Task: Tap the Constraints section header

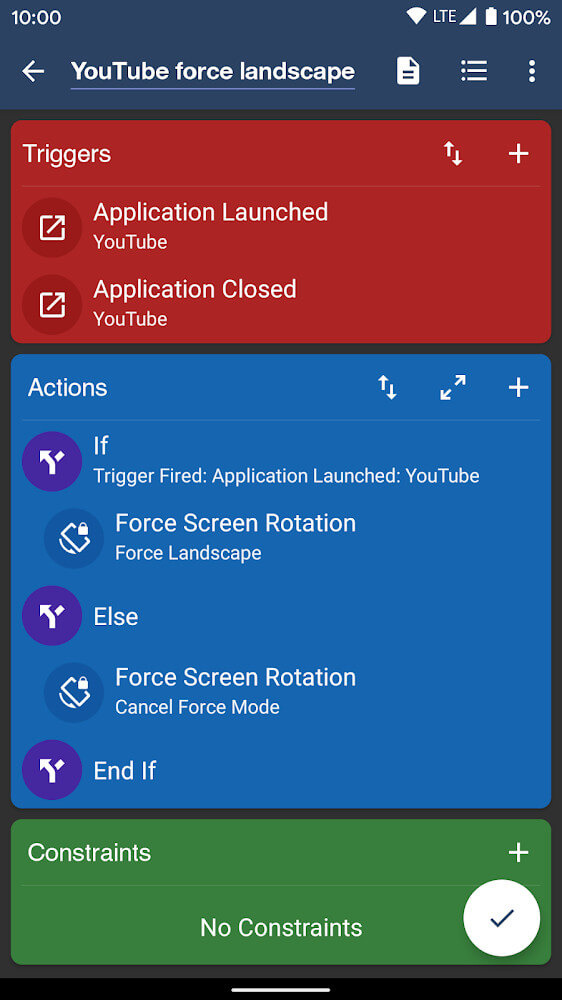Action: coord(89,853)
